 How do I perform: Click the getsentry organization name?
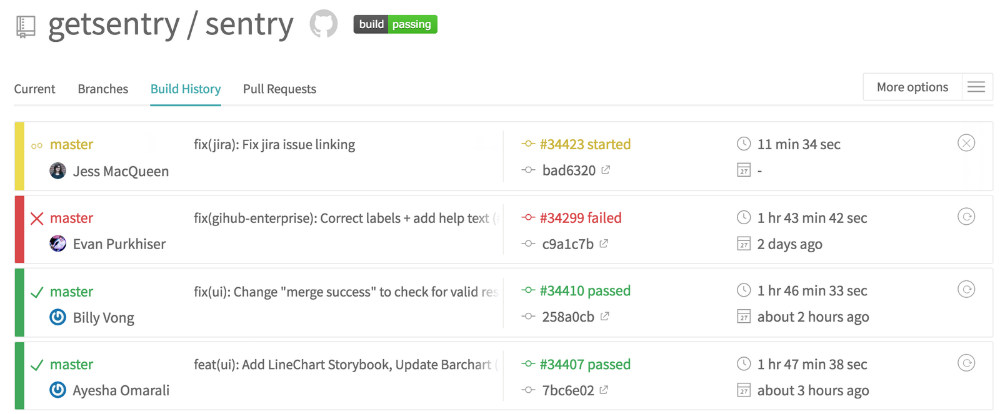(x=112, y=25)
